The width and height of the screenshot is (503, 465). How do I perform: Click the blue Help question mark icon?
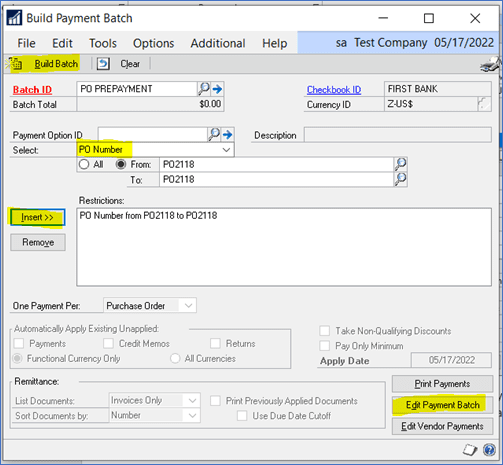pos(489,450)
